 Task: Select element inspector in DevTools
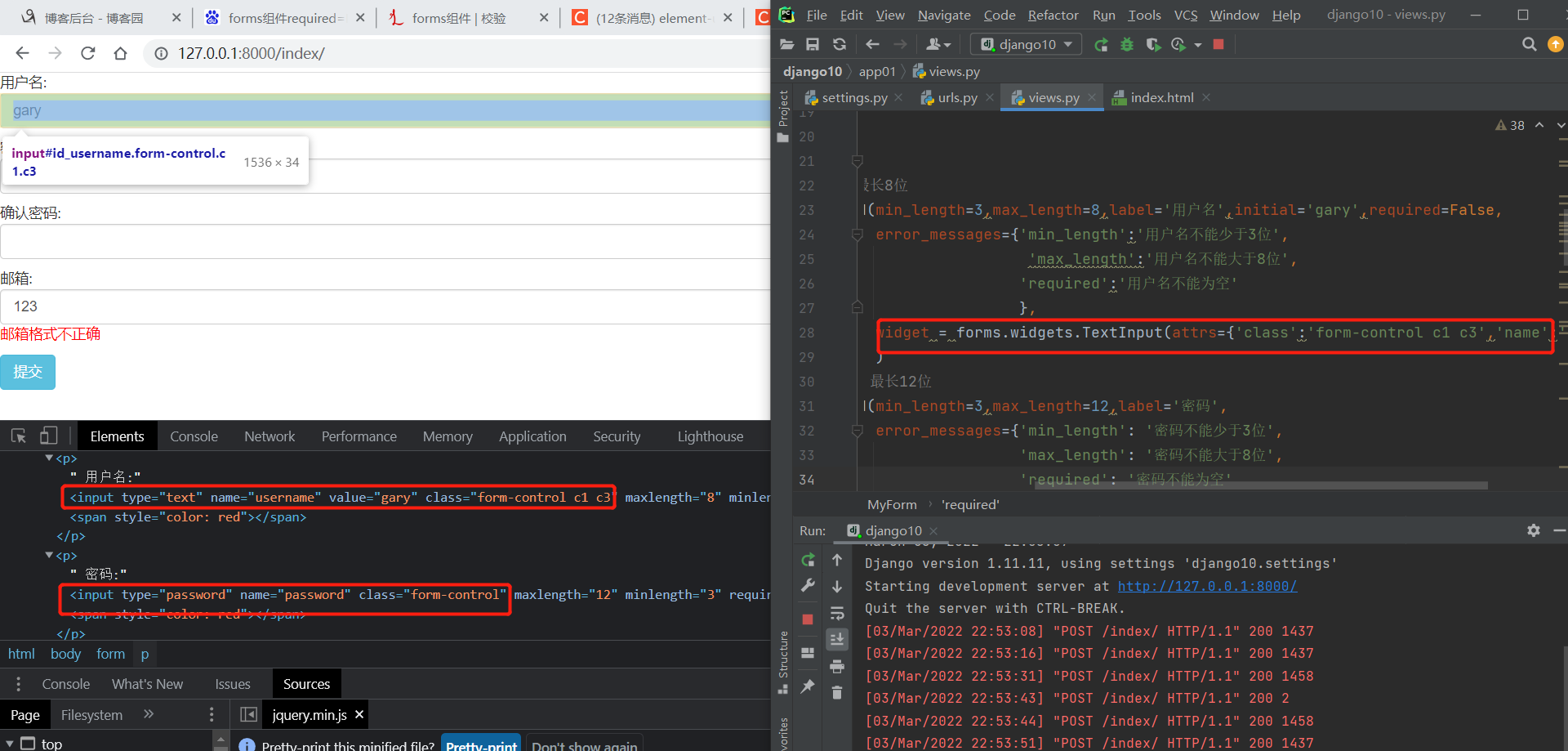19,436
